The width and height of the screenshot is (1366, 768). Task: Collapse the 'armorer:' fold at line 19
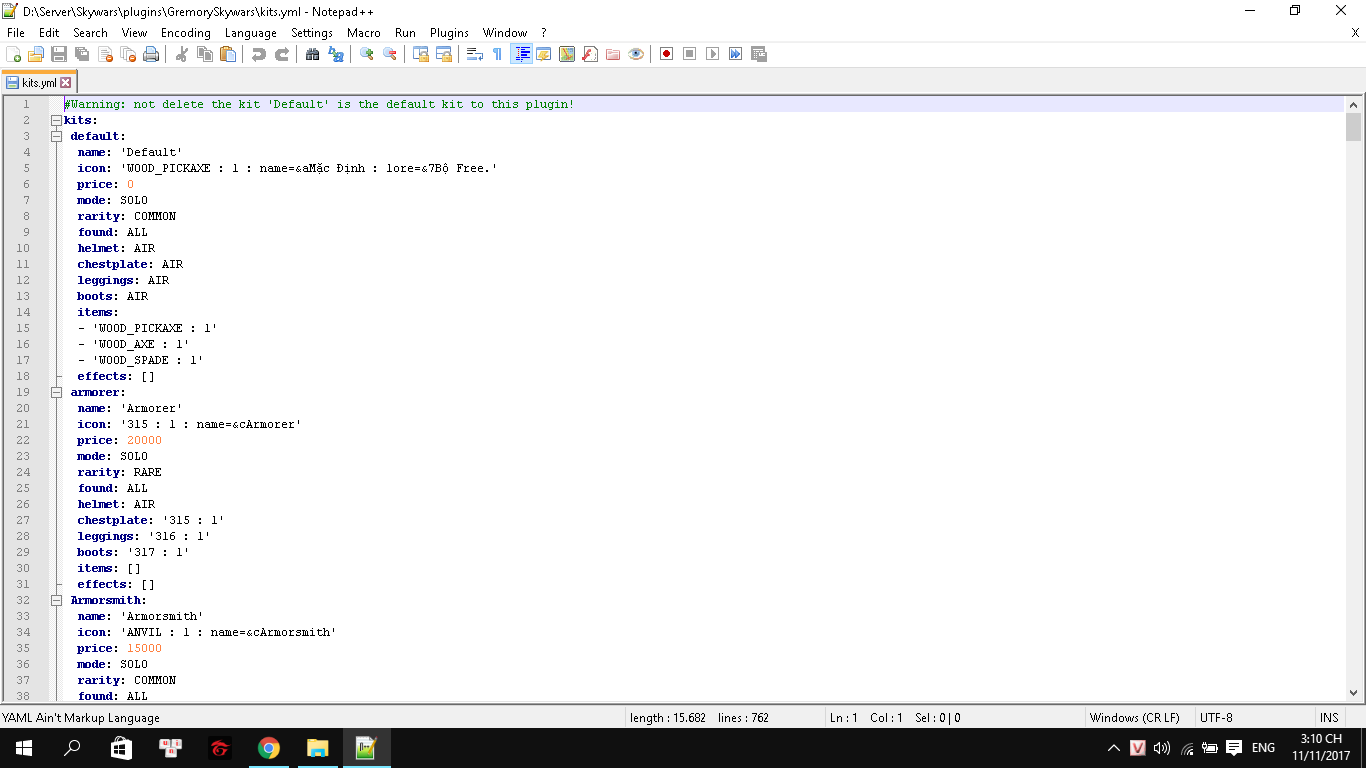[57, 392]
